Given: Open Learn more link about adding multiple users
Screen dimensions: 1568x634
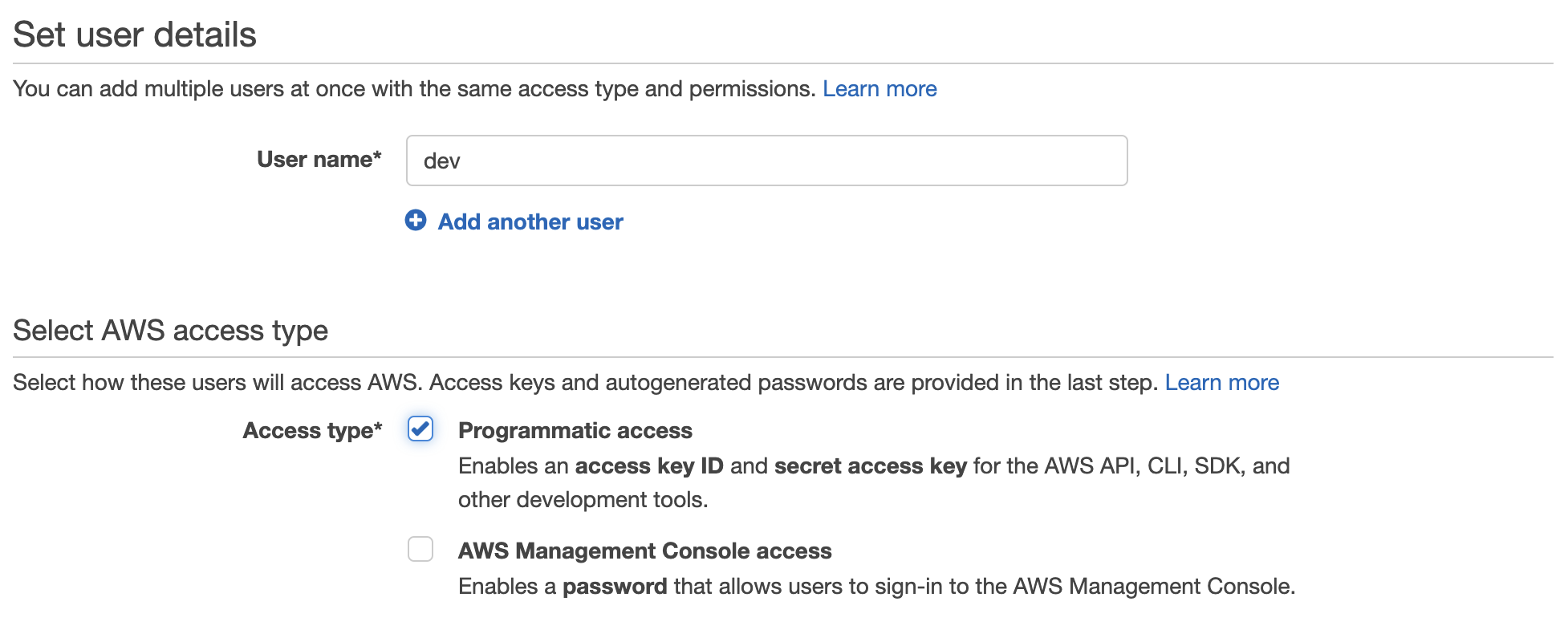Looking at the screenshot, I should point(879,89).
